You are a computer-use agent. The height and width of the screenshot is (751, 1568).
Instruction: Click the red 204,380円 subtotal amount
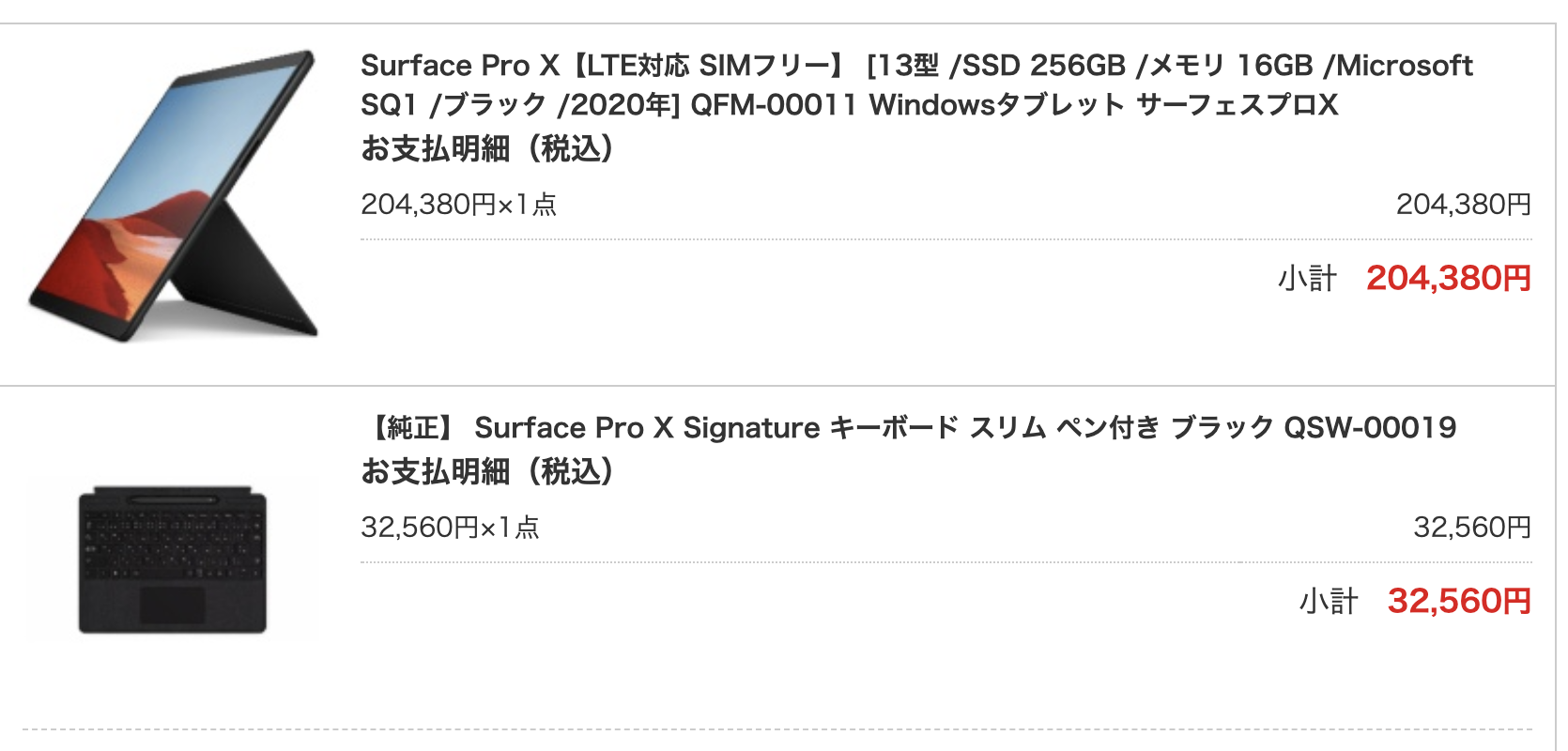(1448, 279)
